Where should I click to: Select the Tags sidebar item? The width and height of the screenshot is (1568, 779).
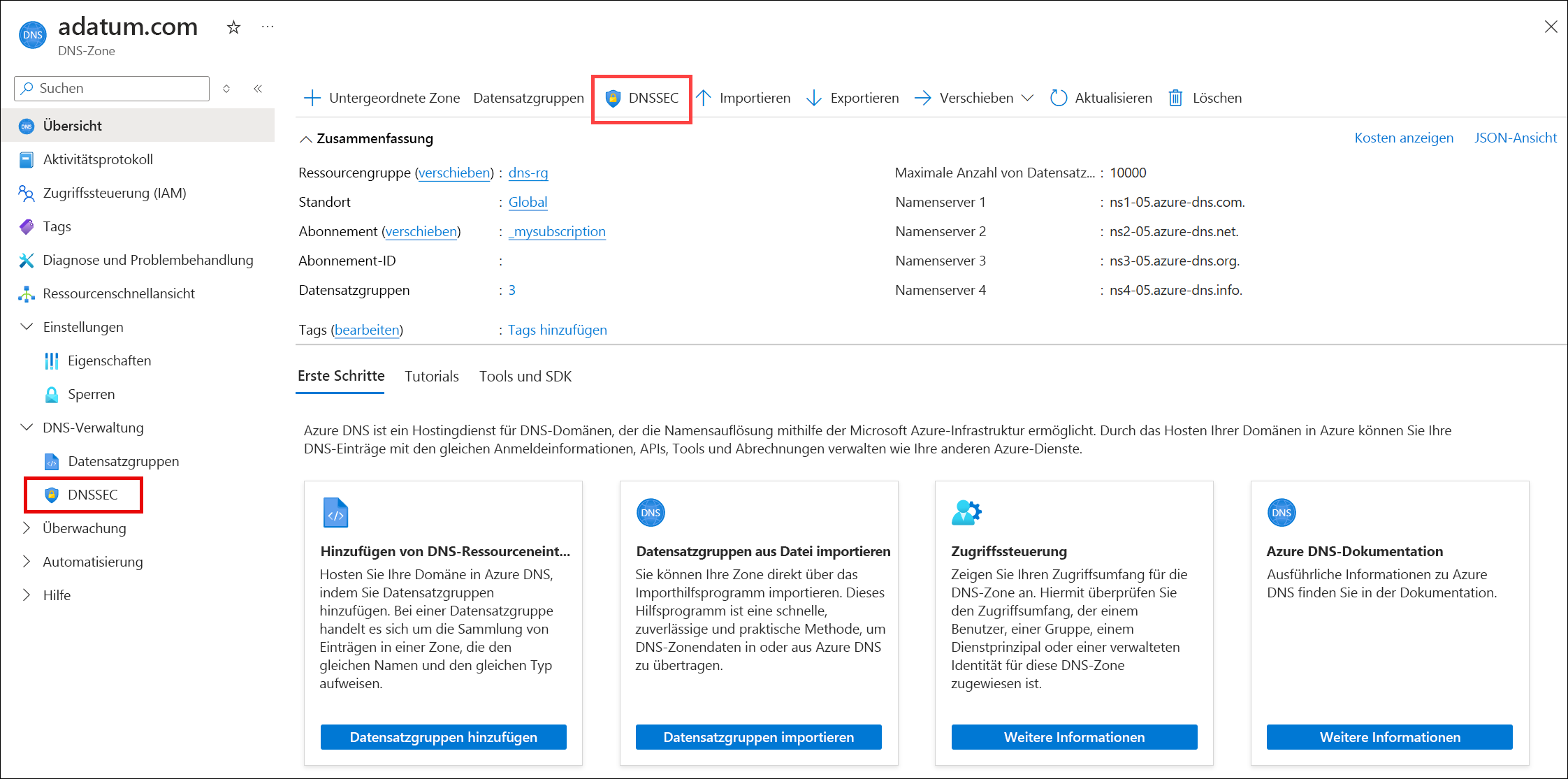click(x=57, y=226)
